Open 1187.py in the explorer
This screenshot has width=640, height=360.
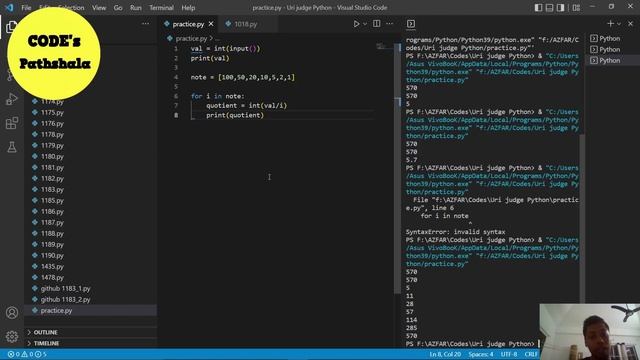tap(52, 222)
